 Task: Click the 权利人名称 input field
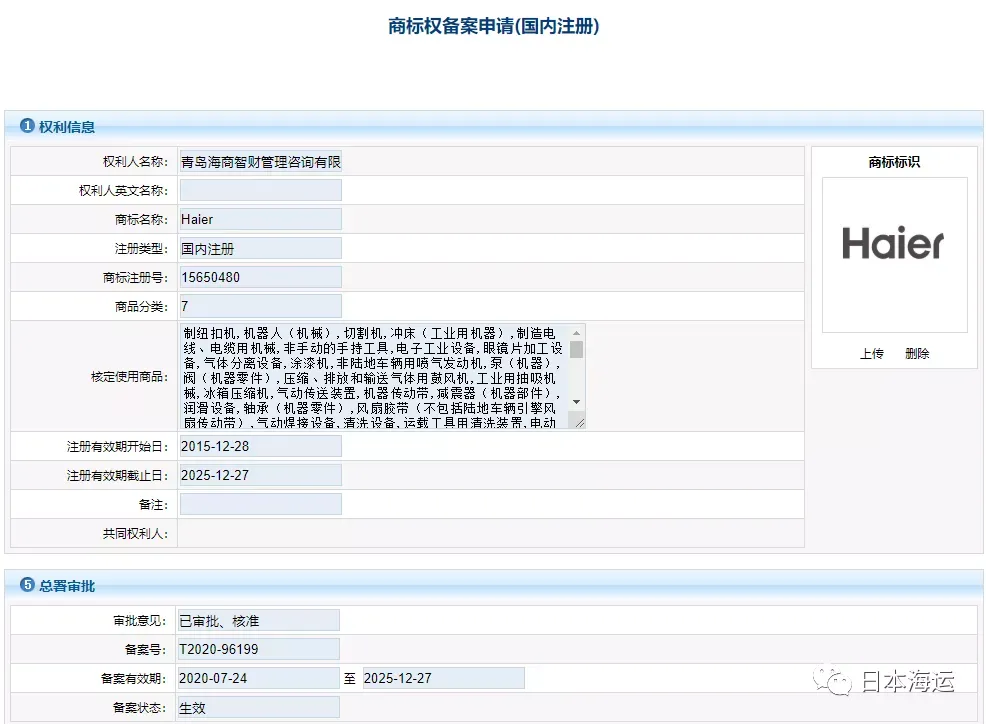tap(261, 162)
